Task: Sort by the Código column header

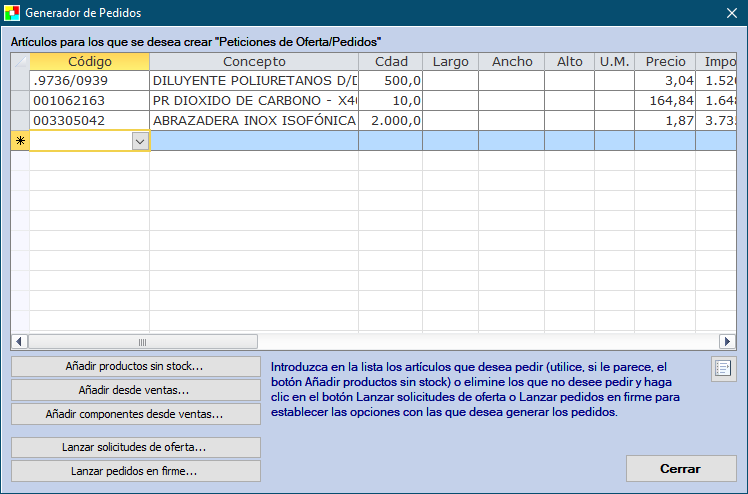Action: [89, 62]
